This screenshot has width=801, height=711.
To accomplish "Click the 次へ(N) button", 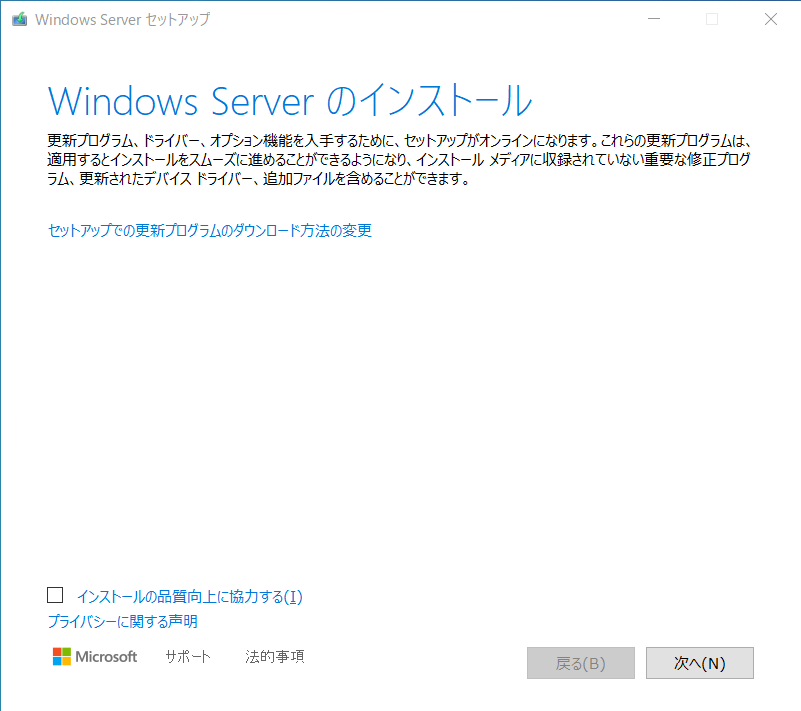I will click(699, 663).
